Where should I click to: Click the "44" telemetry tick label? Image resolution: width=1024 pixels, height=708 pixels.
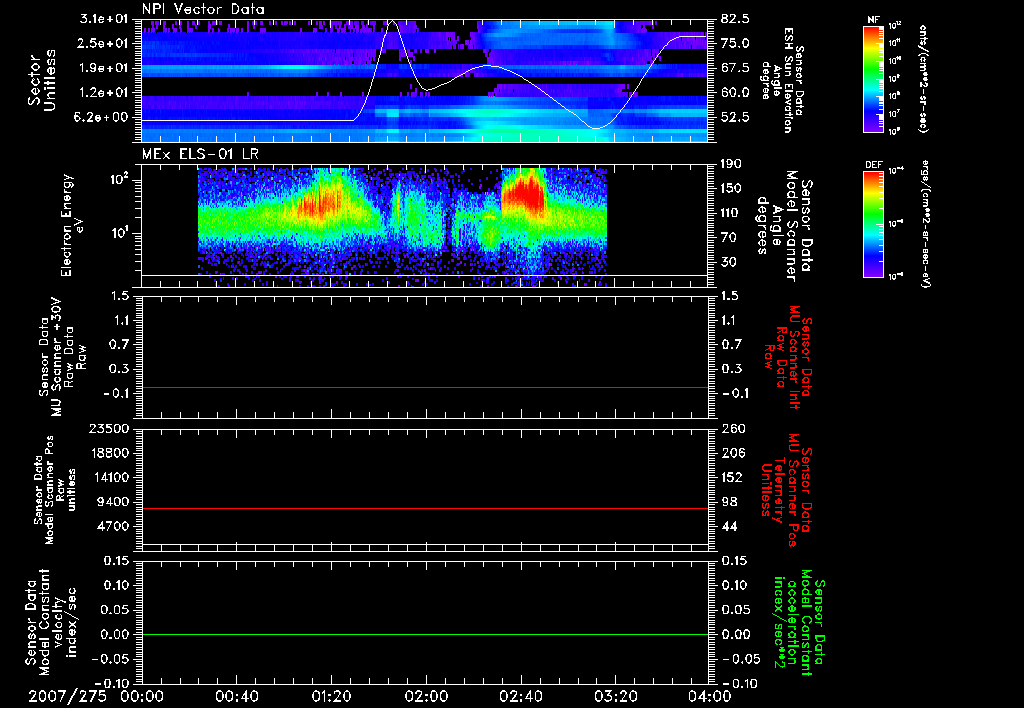point(728,526)
